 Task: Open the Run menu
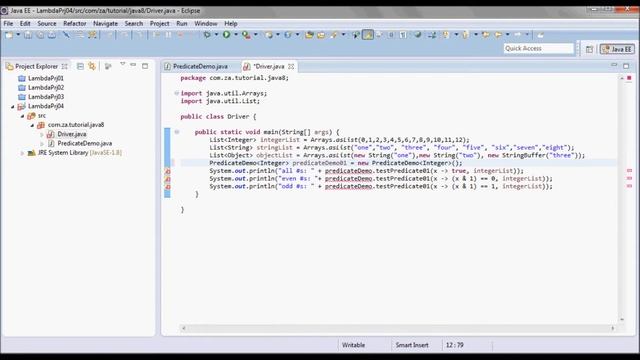182,24
